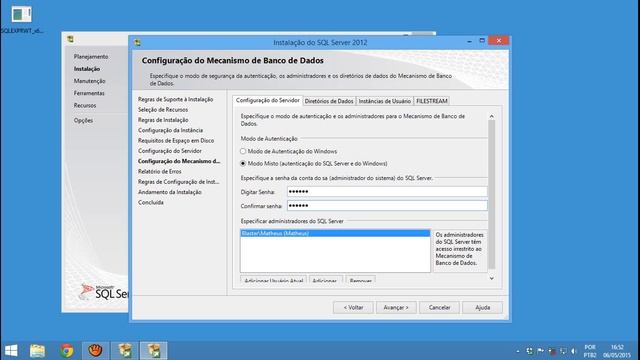This screenshot has width=640, height=360.
Task: Click the Adicionar... button
Action: pos(325,280)
